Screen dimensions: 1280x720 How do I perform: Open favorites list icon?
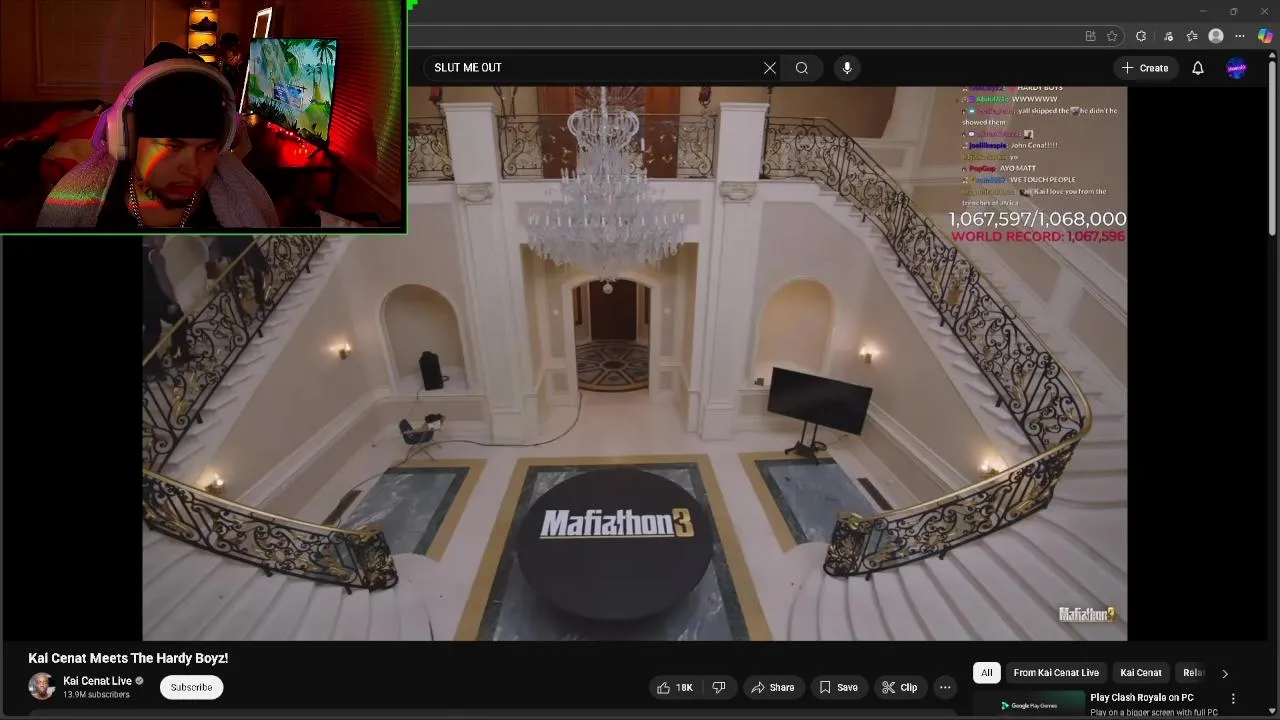coord(1192,36)
